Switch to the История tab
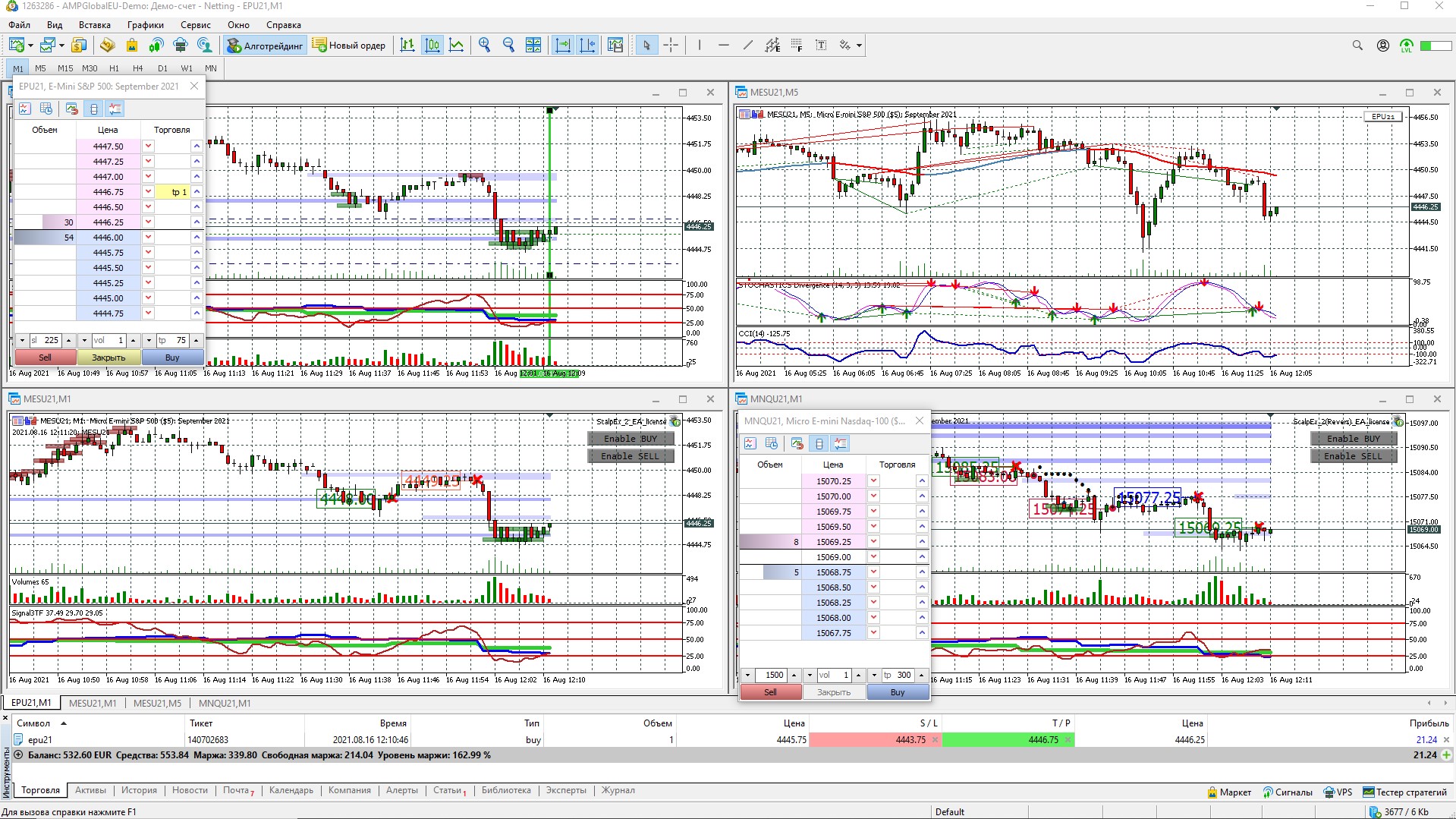Image resolution: width=1456 pixels, height=819 pixels. (x=139, y=790)
